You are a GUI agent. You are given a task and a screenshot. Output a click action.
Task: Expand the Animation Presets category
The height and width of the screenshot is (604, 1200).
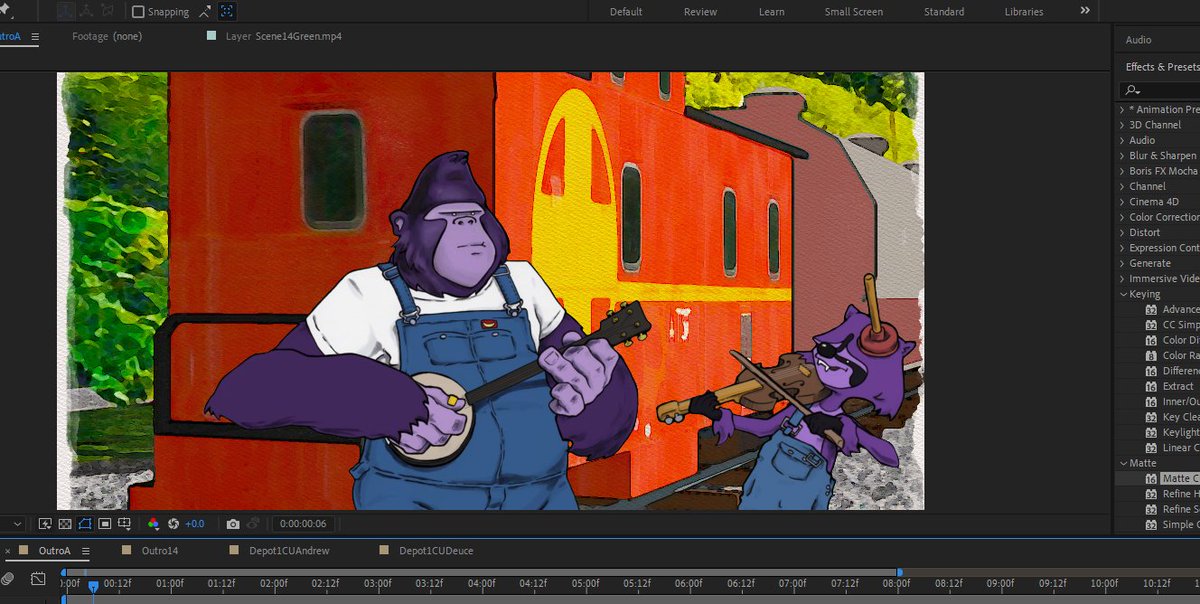click(1121, 110)
